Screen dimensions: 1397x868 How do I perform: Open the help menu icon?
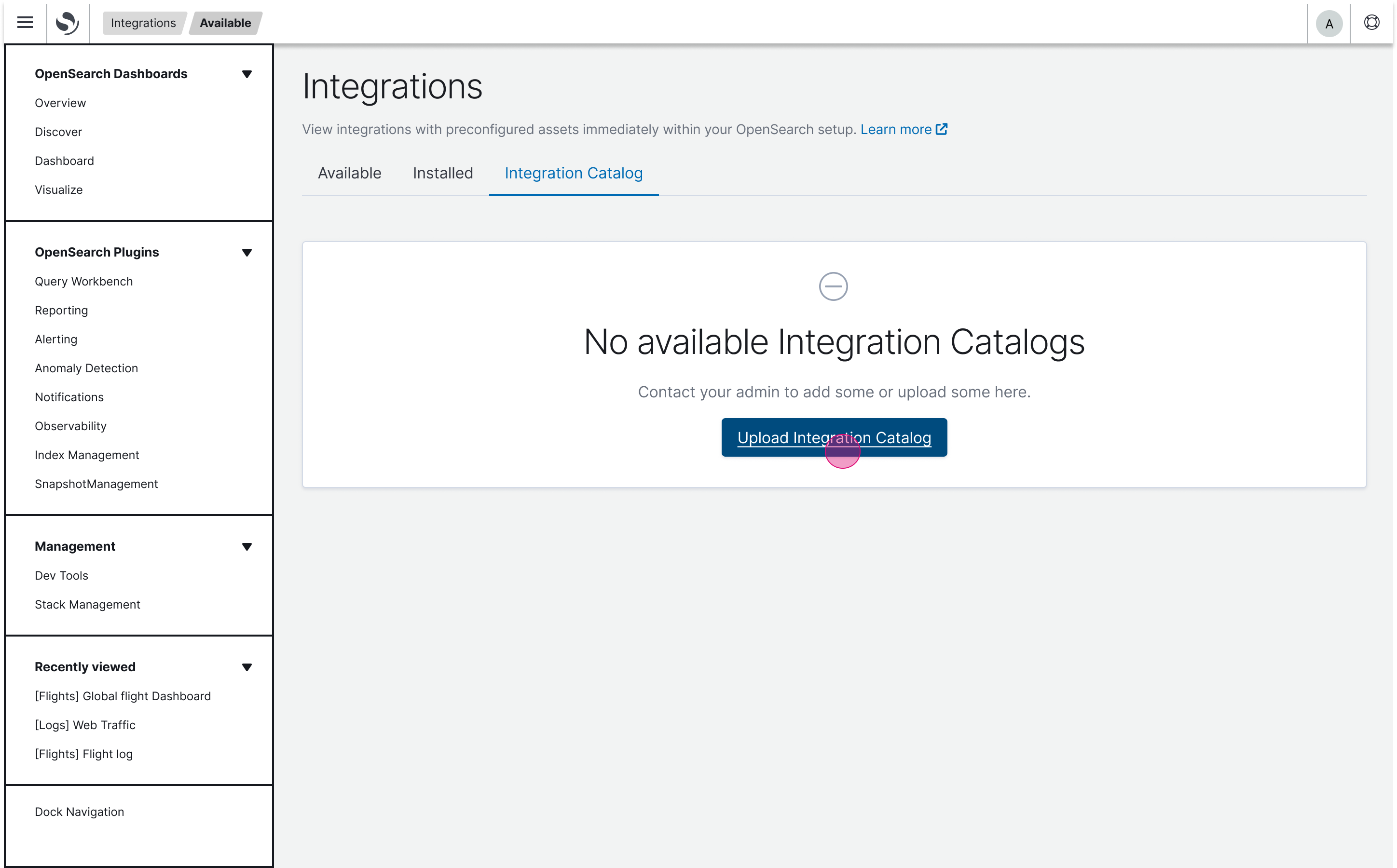(x=1371, y=22)
